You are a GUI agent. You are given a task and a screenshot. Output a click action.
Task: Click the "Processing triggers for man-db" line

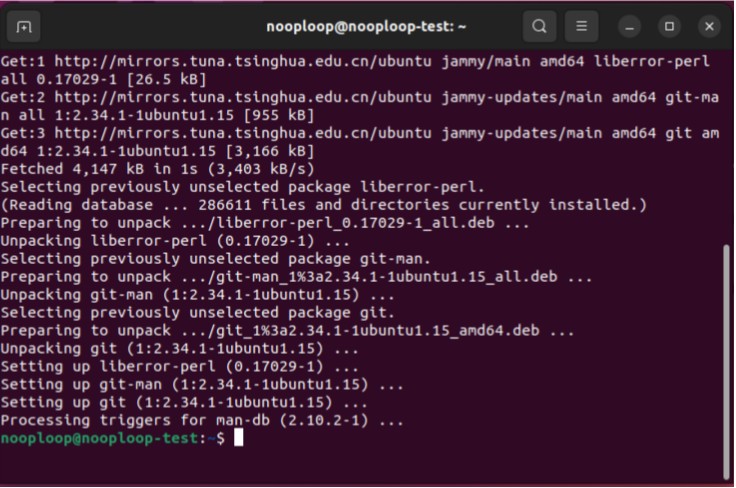point(202,421)
